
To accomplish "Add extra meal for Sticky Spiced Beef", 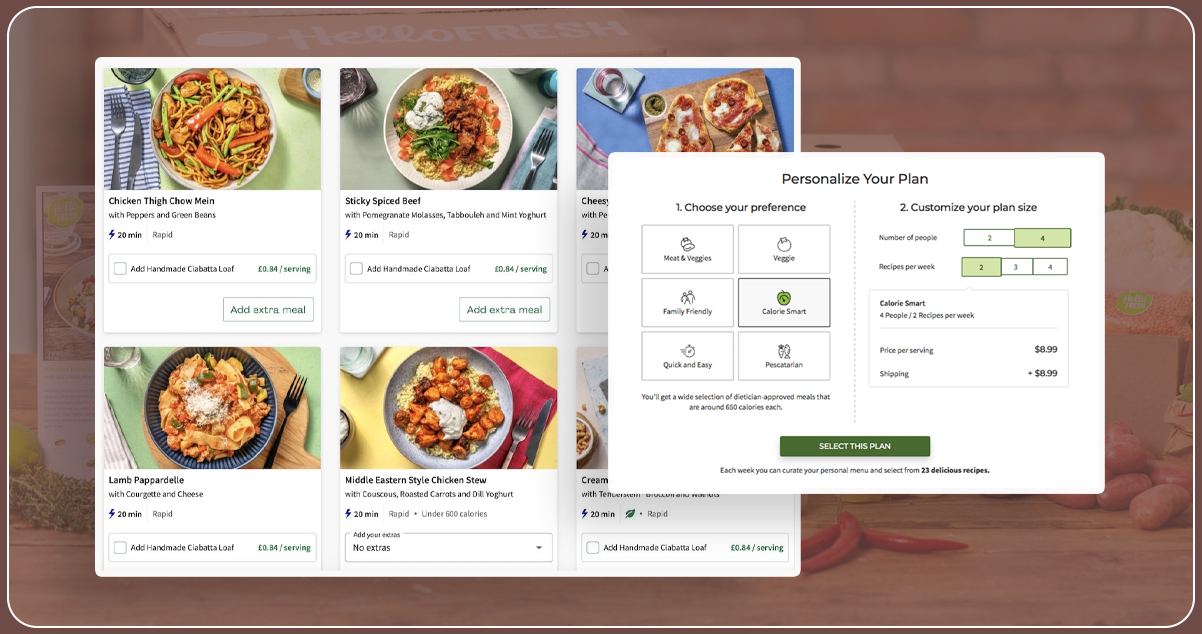I will tap(504, 310).
